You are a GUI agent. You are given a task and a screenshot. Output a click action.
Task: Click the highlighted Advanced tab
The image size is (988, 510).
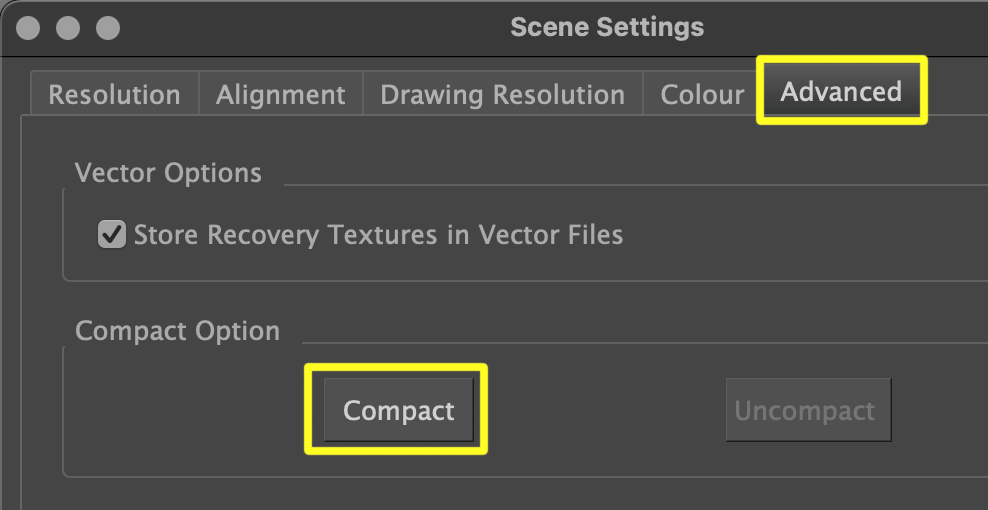[841, 91]
